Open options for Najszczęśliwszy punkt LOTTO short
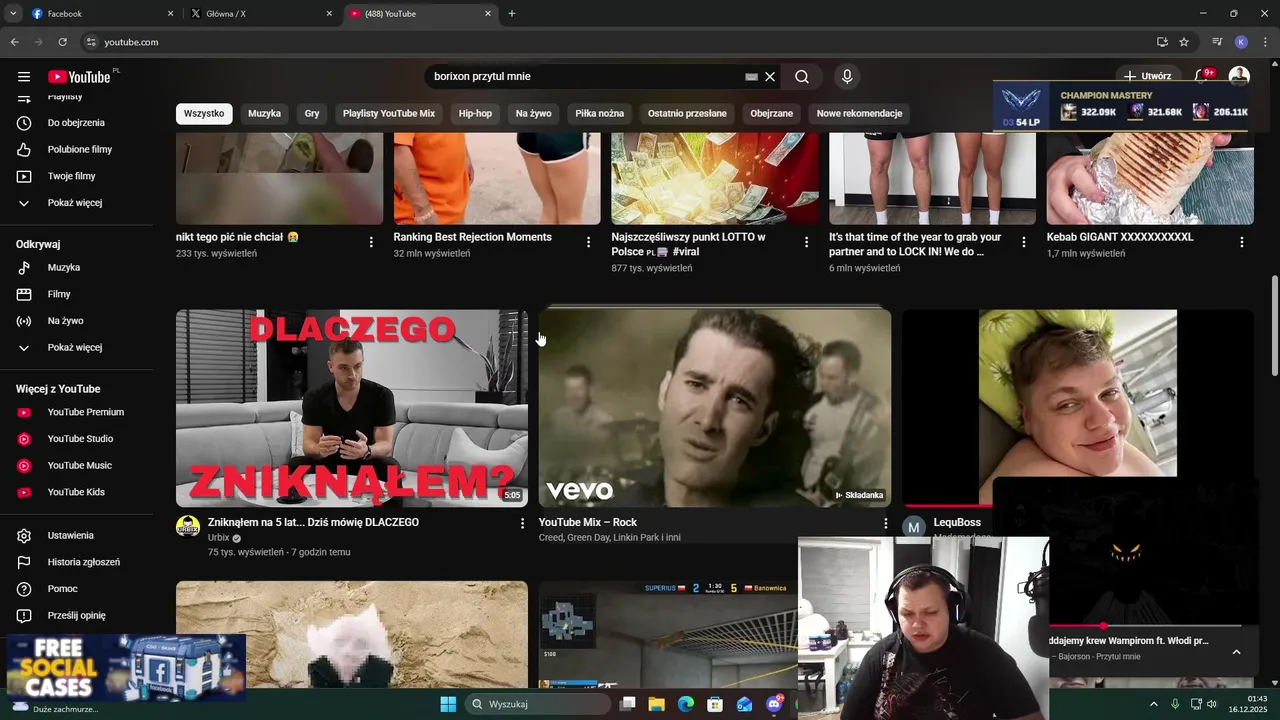Viewport: 1280px width, 720px height. 806,242
